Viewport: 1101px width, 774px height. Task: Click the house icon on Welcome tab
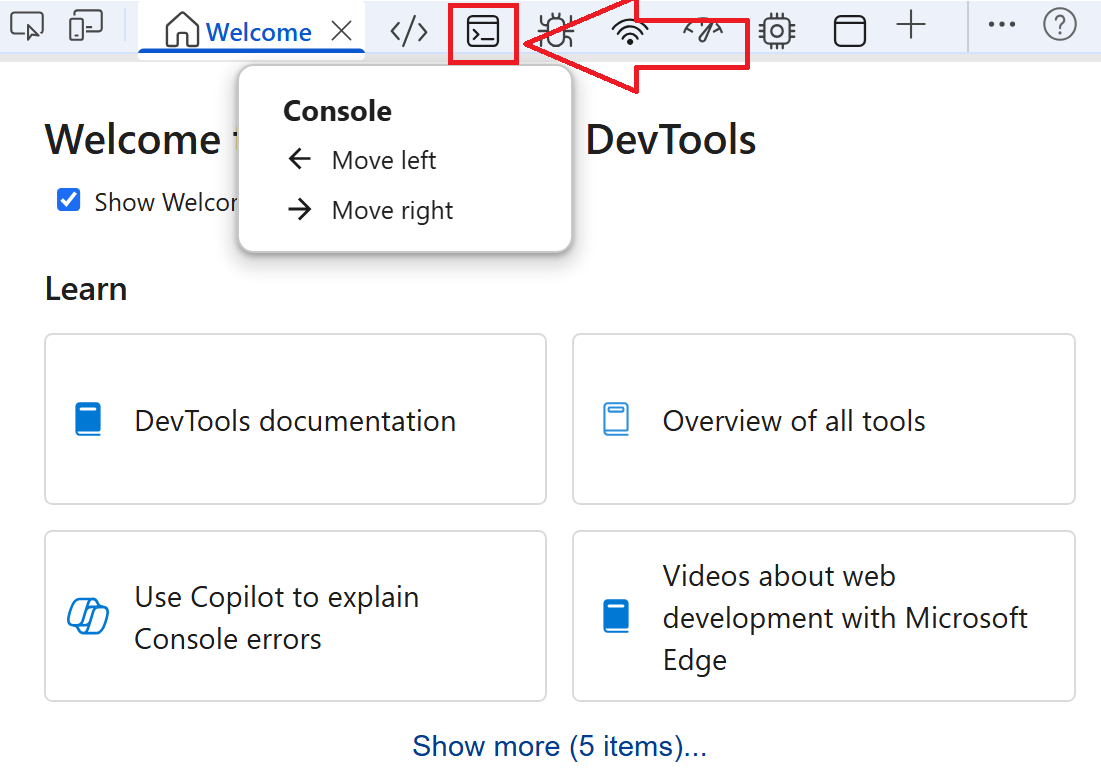[x=182, y=29]
